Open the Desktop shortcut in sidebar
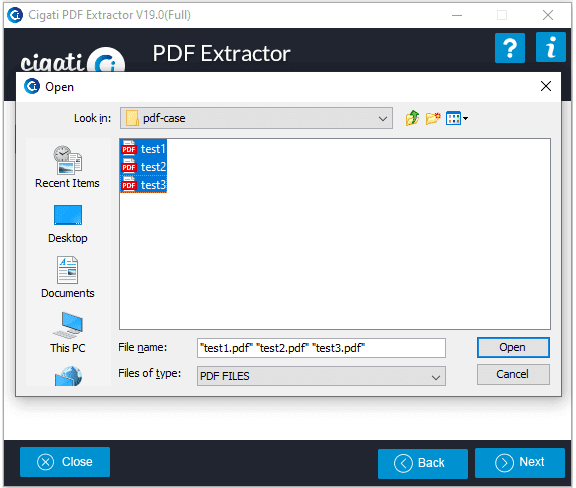Image resolution: width=576 pixels, height=488 pixels. (68, 224)
